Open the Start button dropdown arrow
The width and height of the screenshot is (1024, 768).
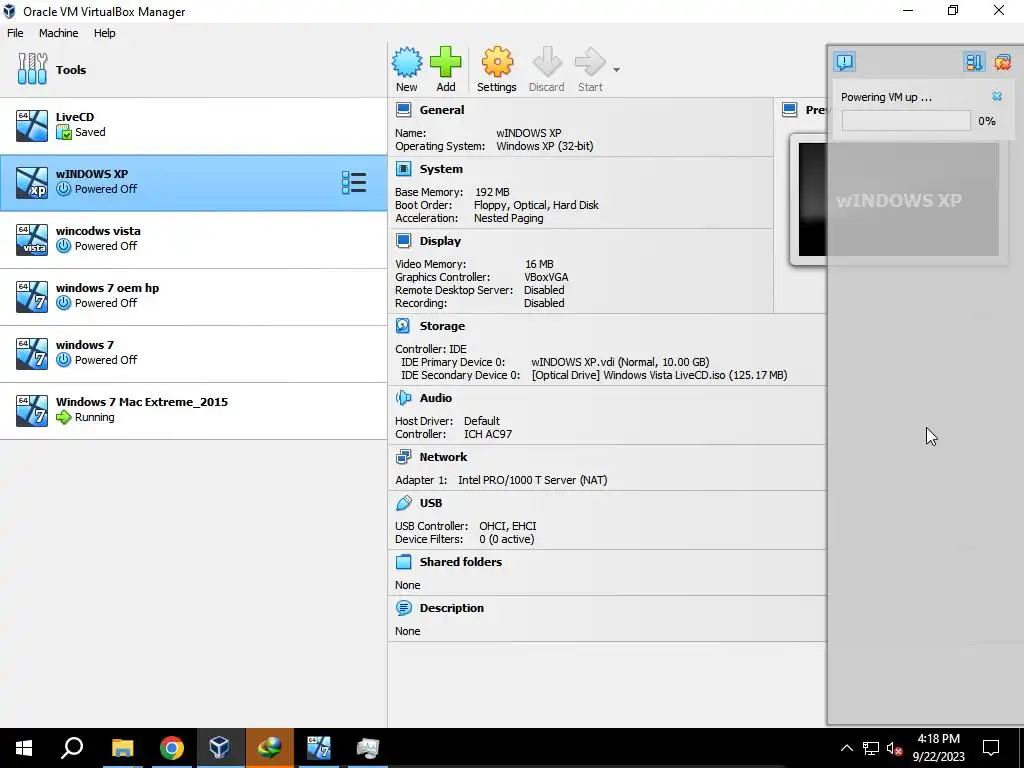coord(616,69)
